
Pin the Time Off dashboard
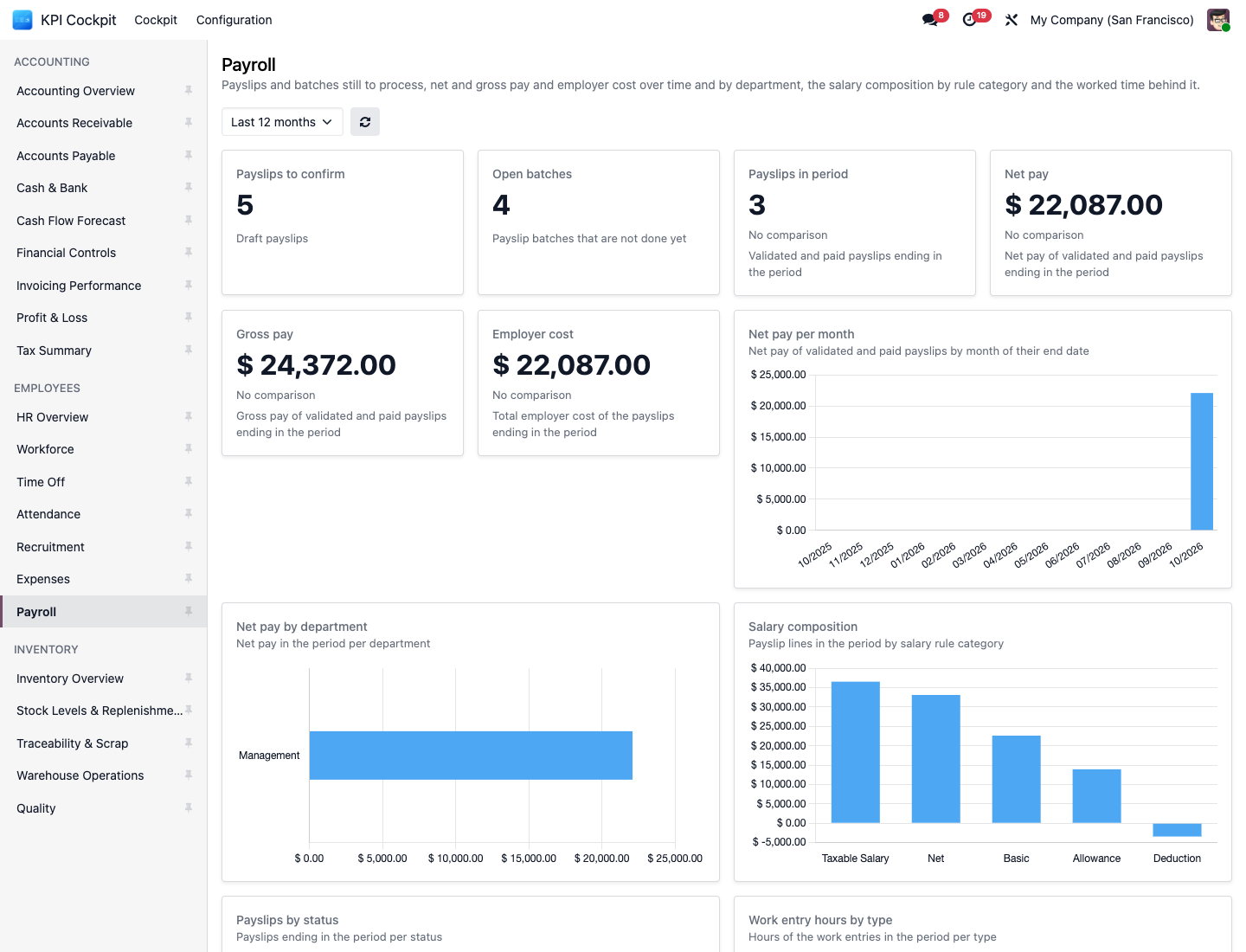(x=189, y=482)
